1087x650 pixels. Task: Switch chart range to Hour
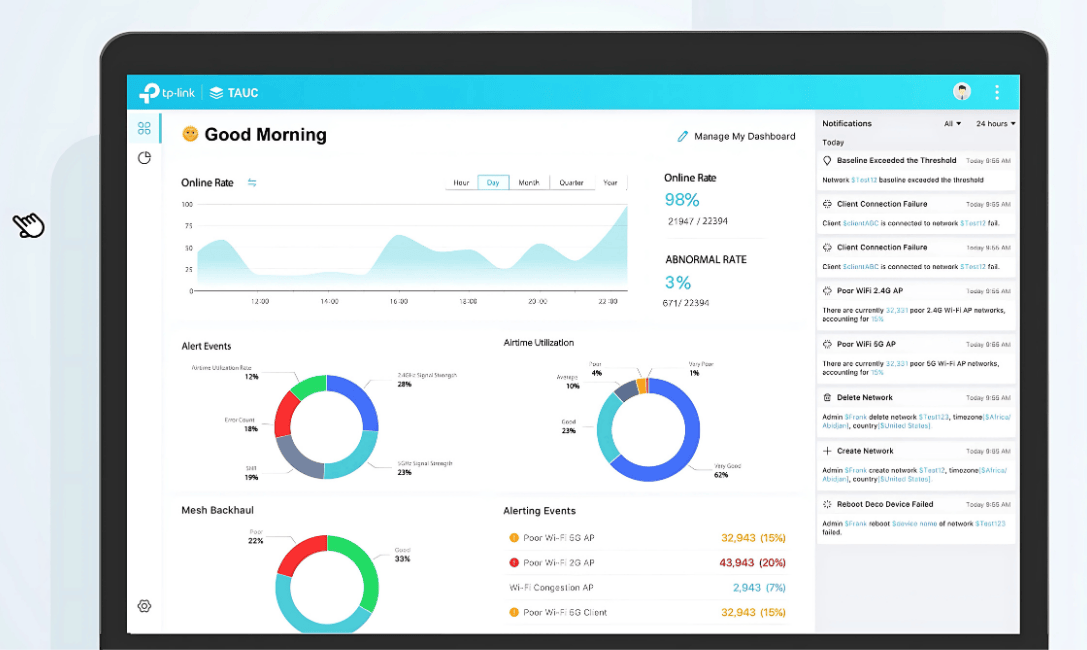click(x=461, y=183)
